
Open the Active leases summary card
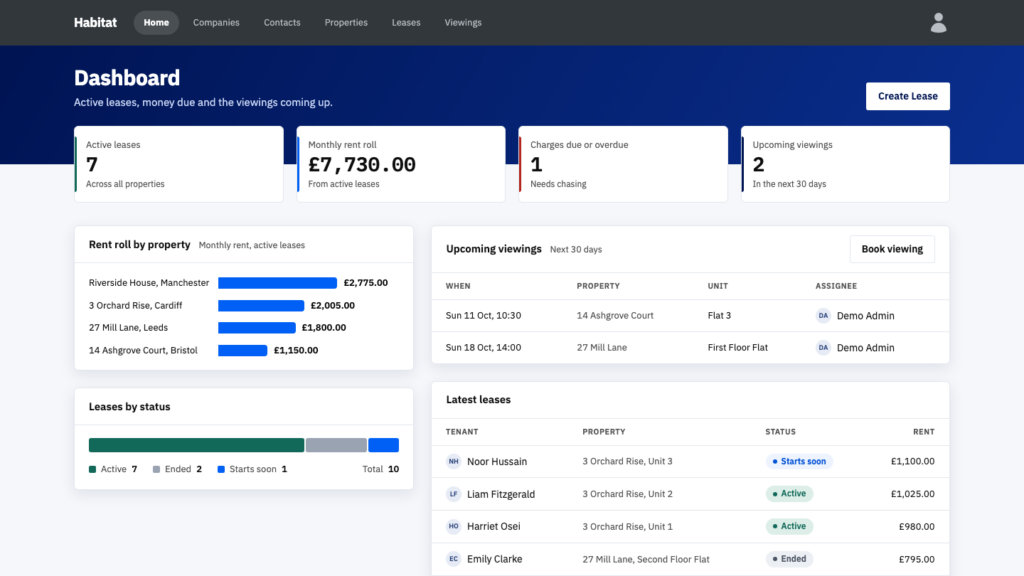pos(179,164)
